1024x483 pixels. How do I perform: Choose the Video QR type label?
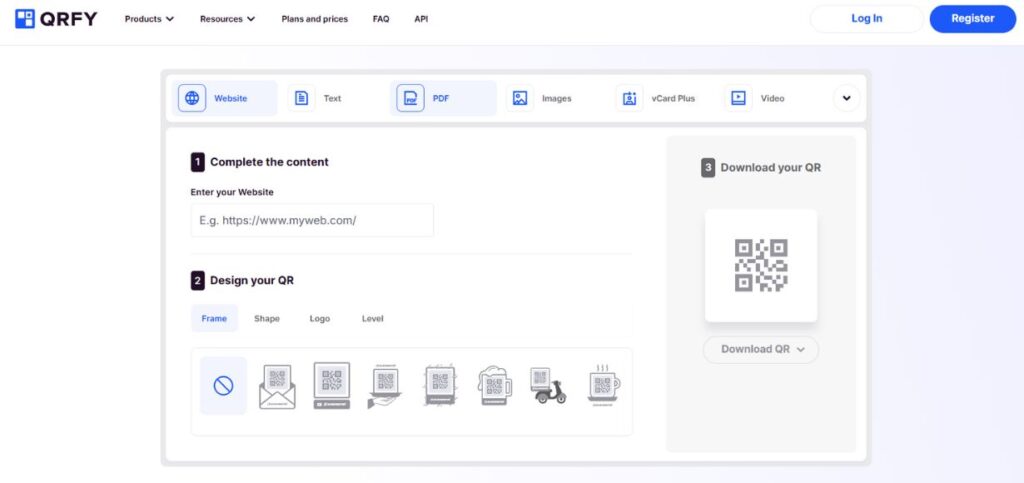tap(773, 99)
